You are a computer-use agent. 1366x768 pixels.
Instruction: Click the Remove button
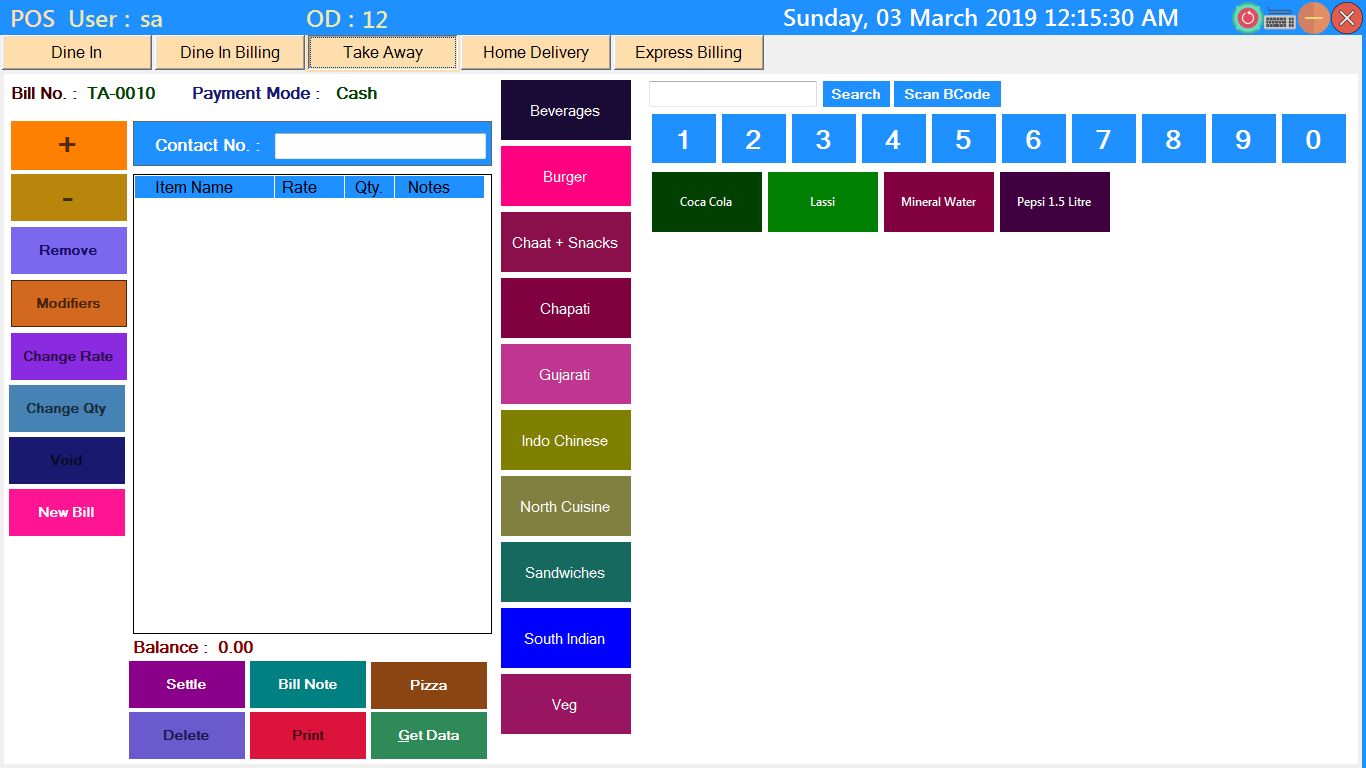tap(69, 250)
